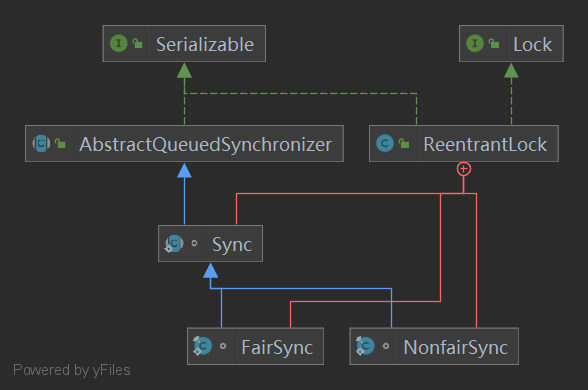Click the red plus inner-class marker under ReentrantLock
The height and width of the screenshot is (390, 588).
pyautogui.click(x=464, y=169)
